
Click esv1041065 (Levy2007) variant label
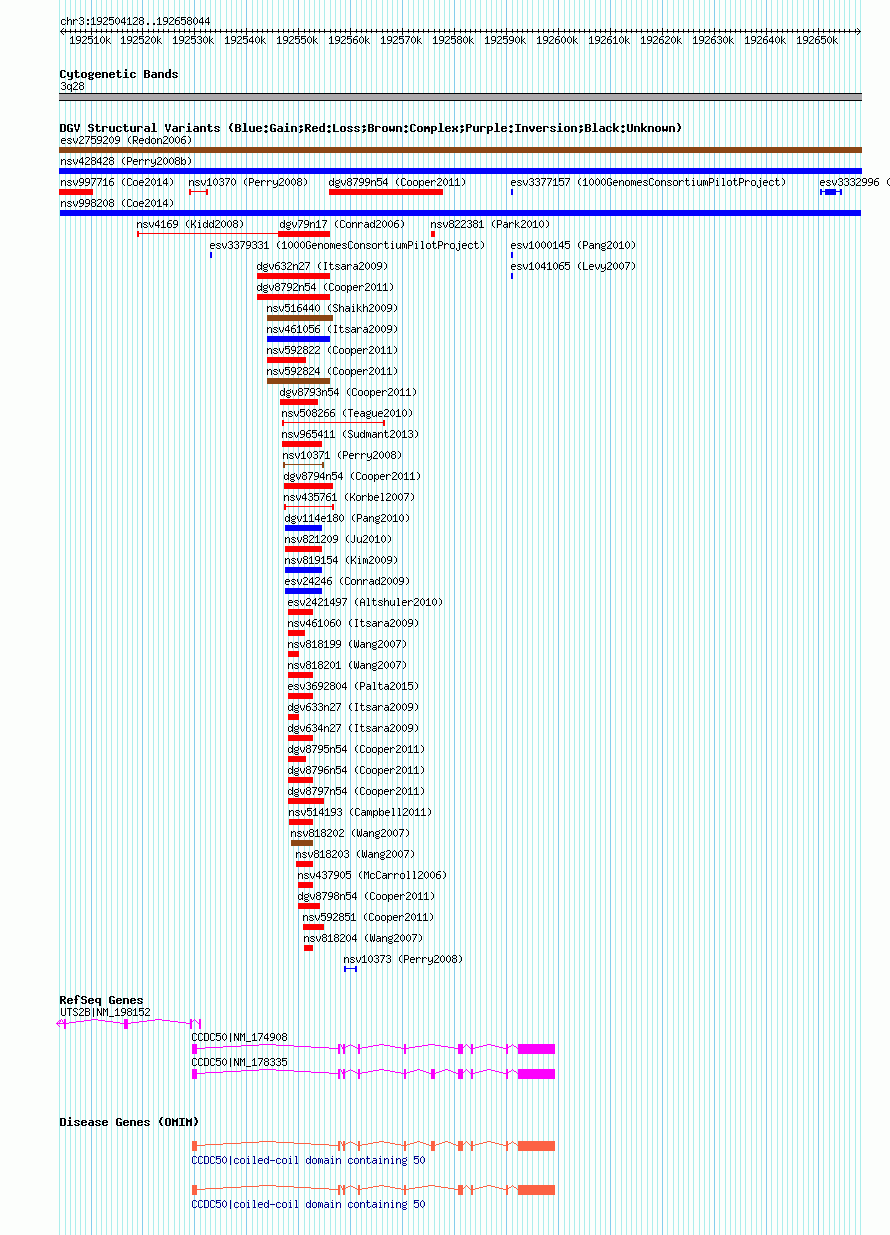(573, 266)
